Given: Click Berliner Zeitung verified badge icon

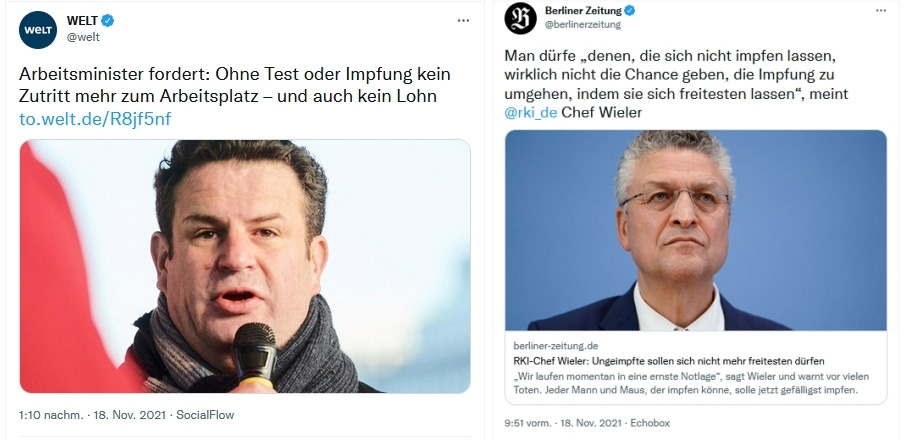Looking at the screenshot, I should pyautogui.click(x=630, y=10).
